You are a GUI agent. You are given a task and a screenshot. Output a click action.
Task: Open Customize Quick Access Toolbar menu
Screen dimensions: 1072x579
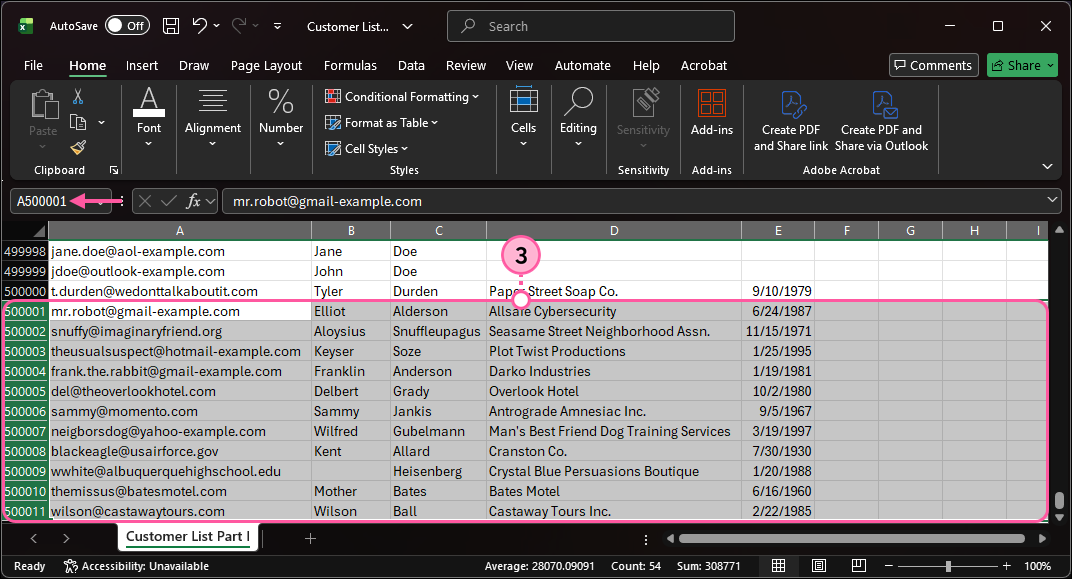[277, 26]
